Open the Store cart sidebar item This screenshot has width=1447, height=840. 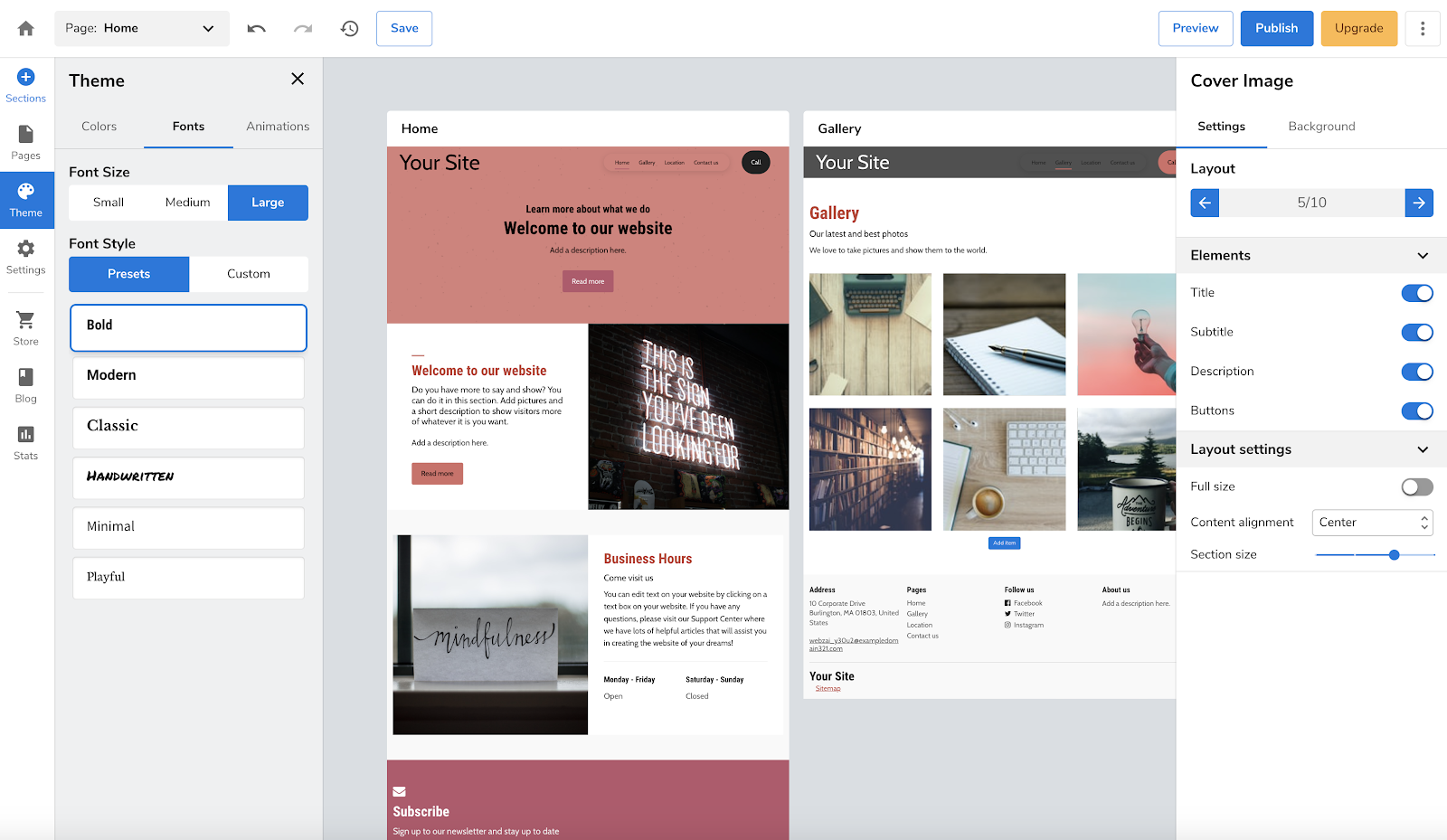(x=26, y=328)
